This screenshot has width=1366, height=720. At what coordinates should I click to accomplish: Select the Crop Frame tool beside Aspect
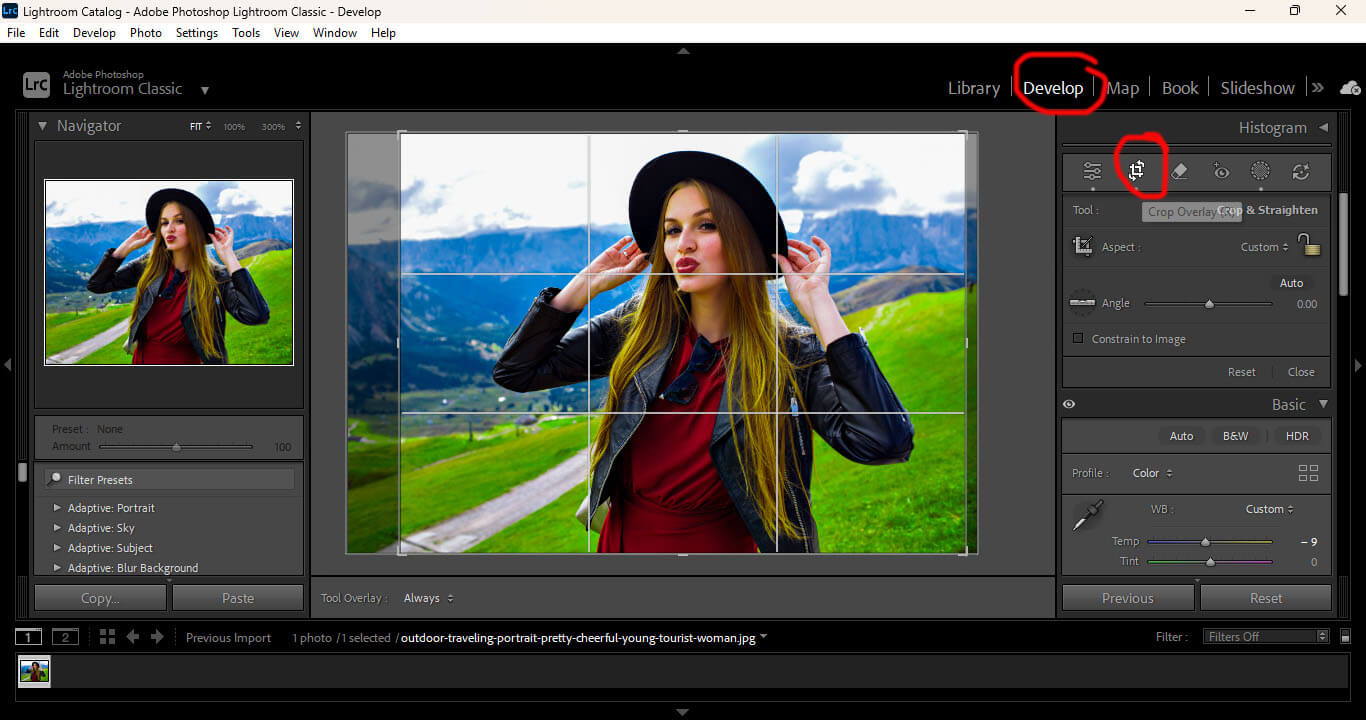pyautogui.click(x=1082, y=246)
